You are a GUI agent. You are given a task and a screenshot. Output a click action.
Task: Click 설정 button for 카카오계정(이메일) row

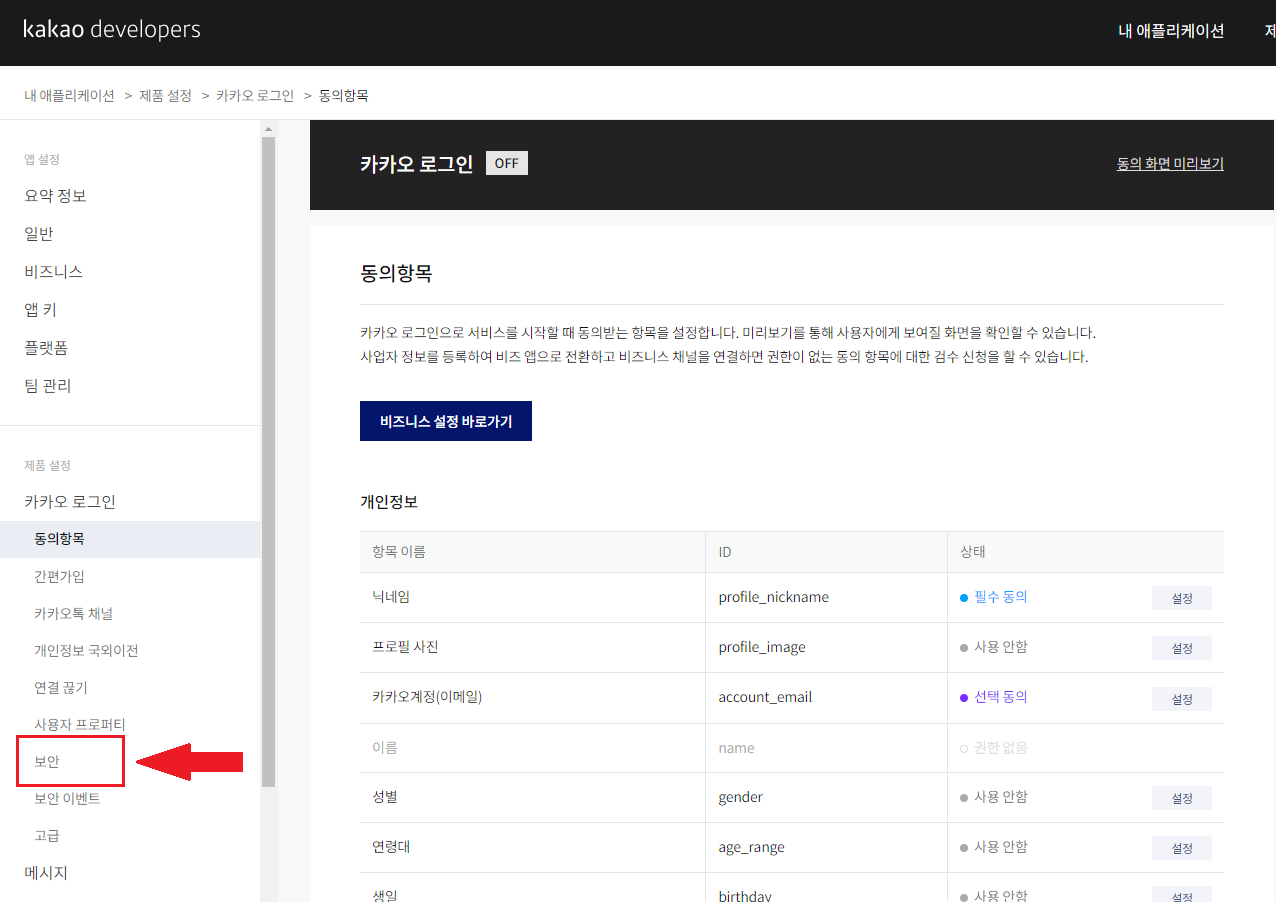click(1182, 699)
